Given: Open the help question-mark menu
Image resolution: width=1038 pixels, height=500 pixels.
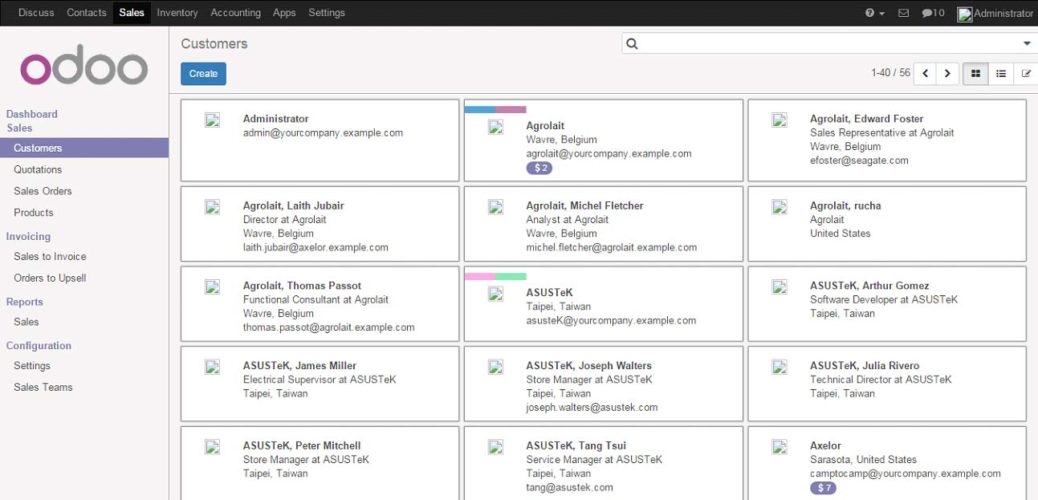Looking at the screenshot, I should point(874,13).
